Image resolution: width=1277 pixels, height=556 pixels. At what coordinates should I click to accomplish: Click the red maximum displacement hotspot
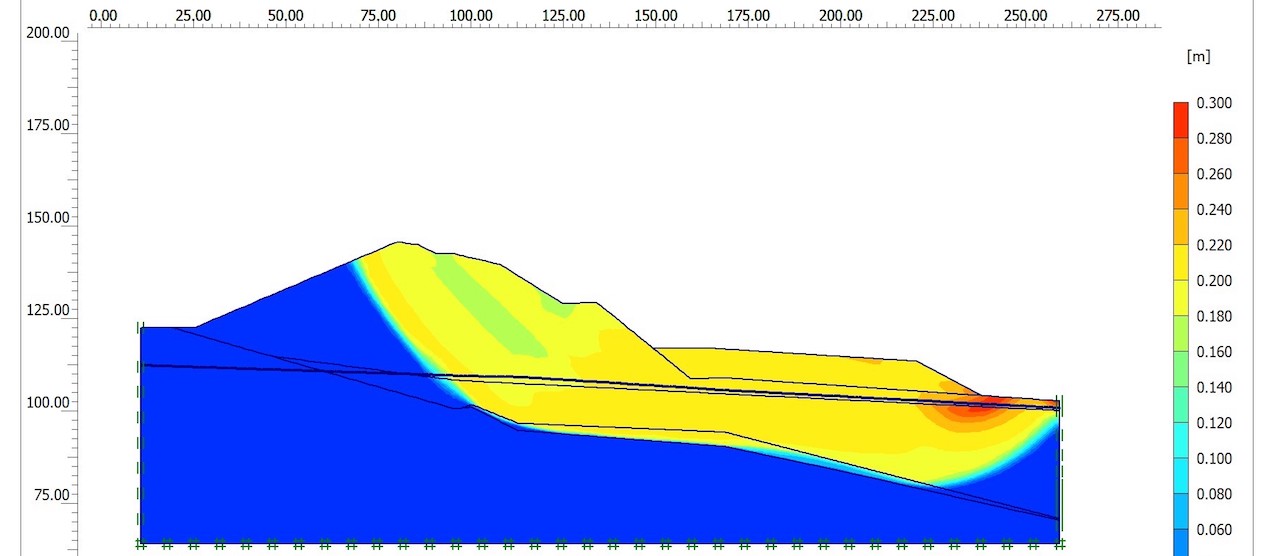(980, 405)
